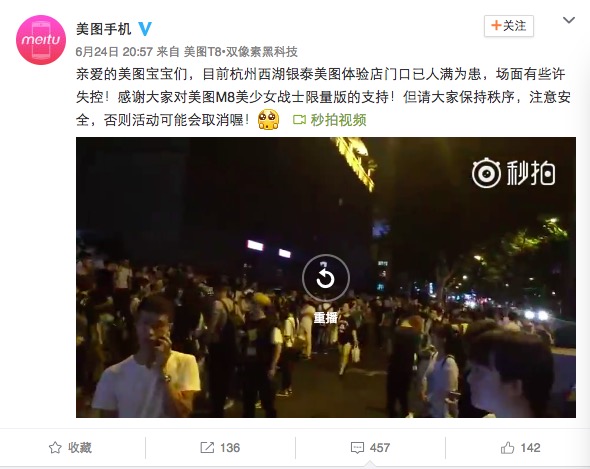Image resolution: width=590 pixels, height=469 pixels.
Task: Expand the post options chevron menu
Action: pos(569,20)
